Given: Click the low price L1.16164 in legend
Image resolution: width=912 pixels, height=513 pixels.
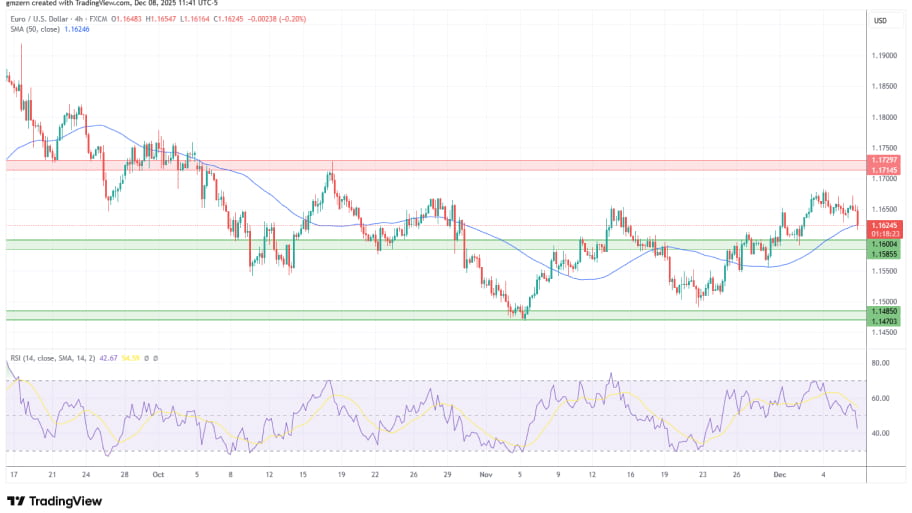Looking at the screenshot, I should 194,19.
